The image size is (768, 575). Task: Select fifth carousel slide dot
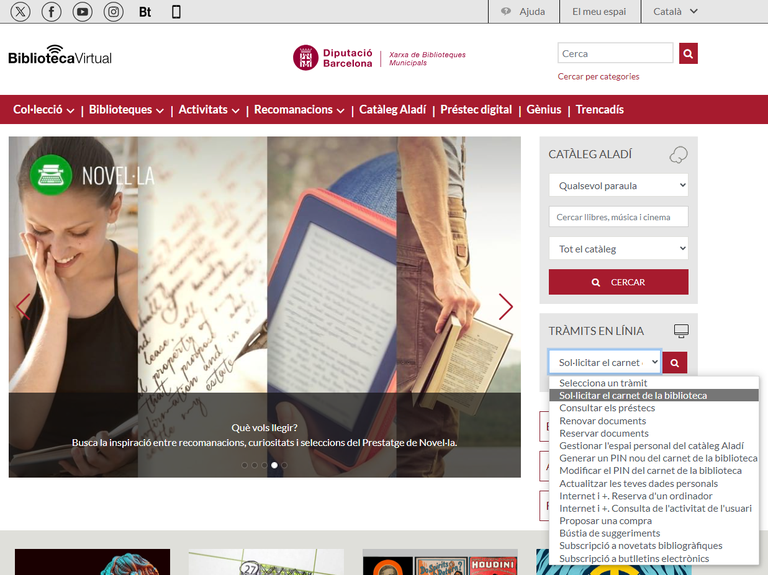[x=284, y=465]
